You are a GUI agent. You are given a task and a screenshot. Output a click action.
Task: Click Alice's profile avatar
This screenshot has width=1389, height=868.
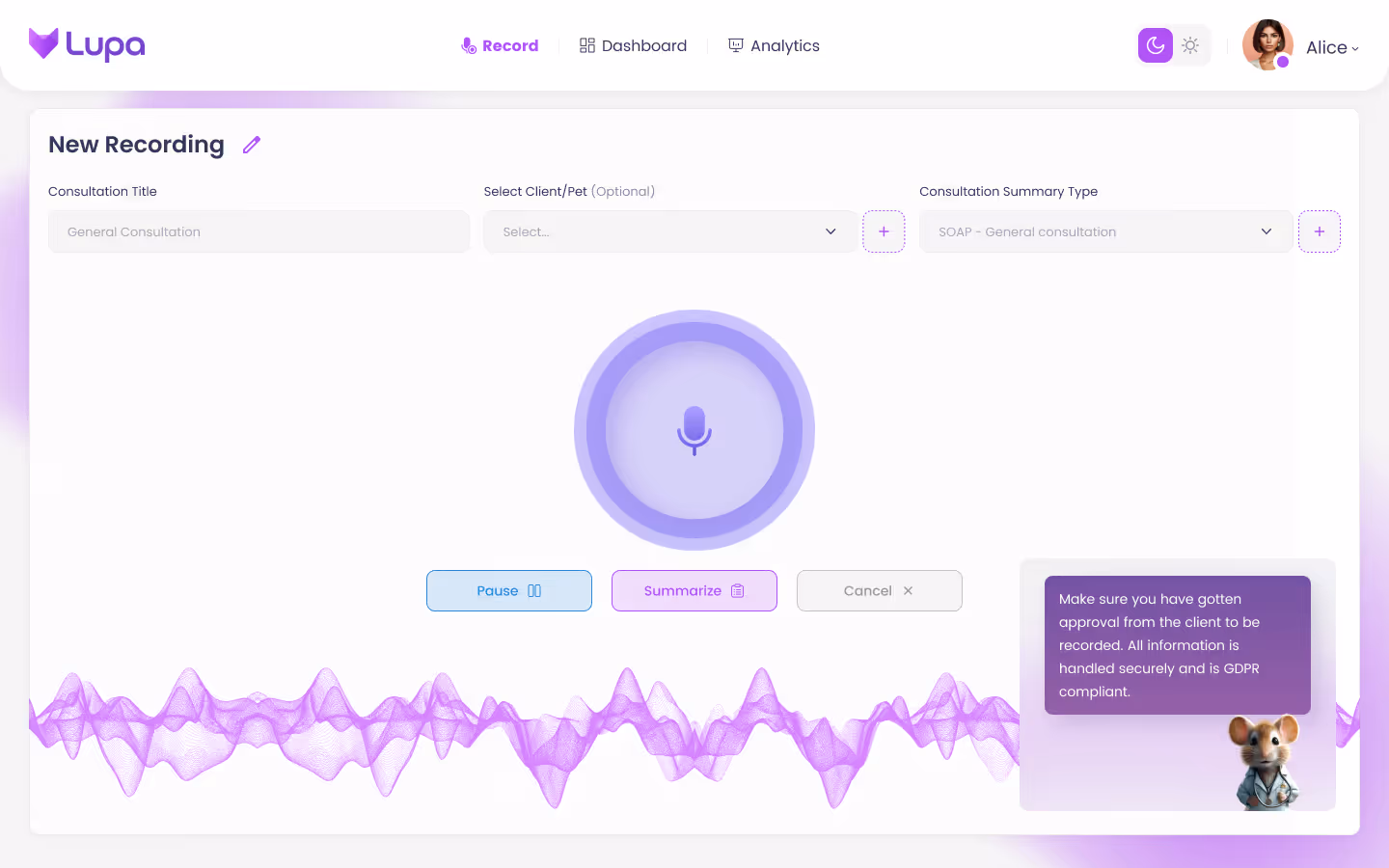pos(1267,45)
